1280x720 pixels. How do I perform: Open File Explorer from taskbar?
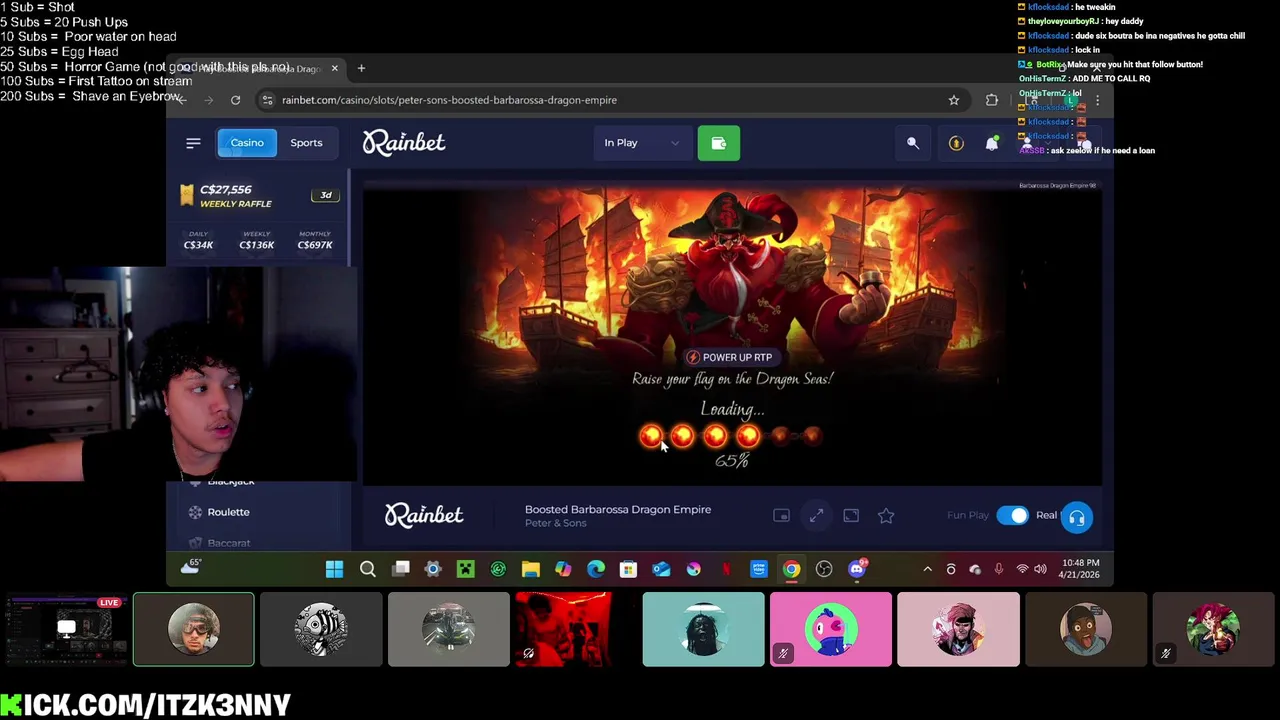531,569
